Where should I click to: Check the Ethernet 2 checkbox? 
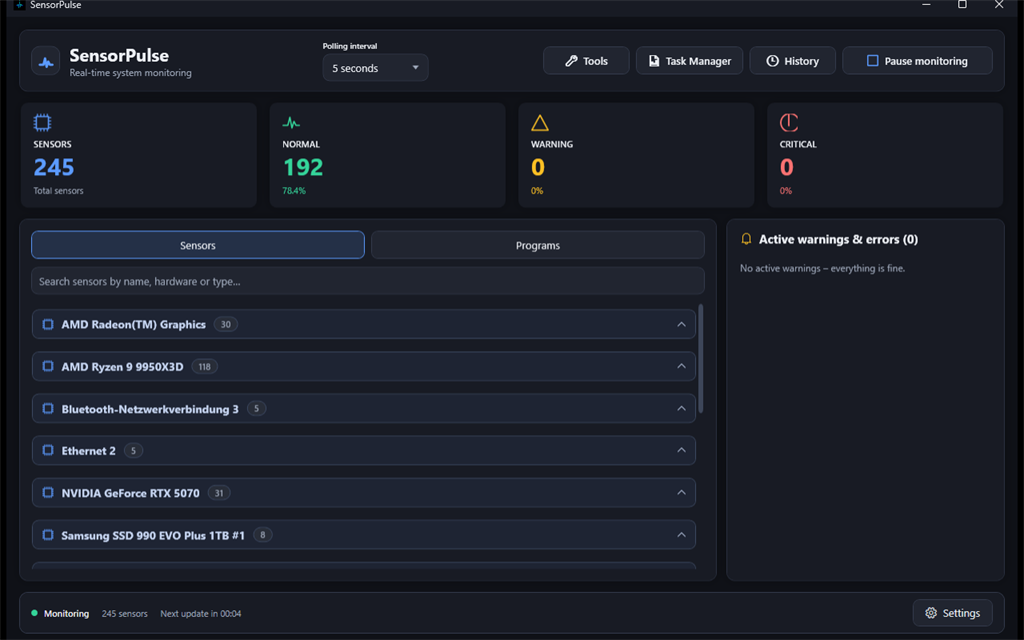point(48,450)
